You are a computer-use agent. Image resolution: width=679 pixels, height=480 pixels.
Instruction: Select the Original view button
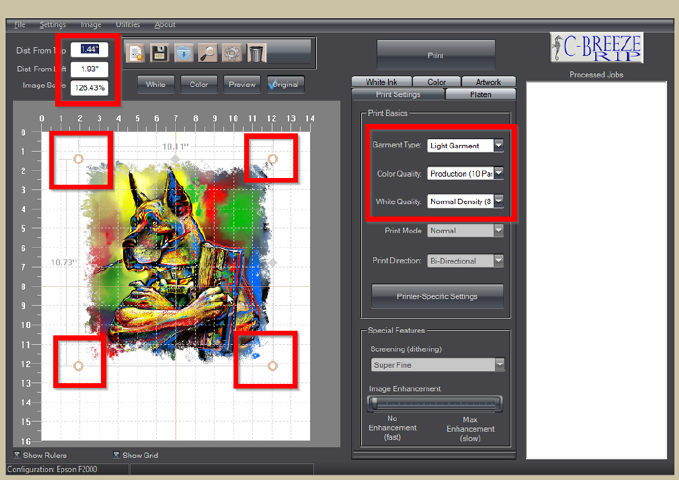point(285,84)
